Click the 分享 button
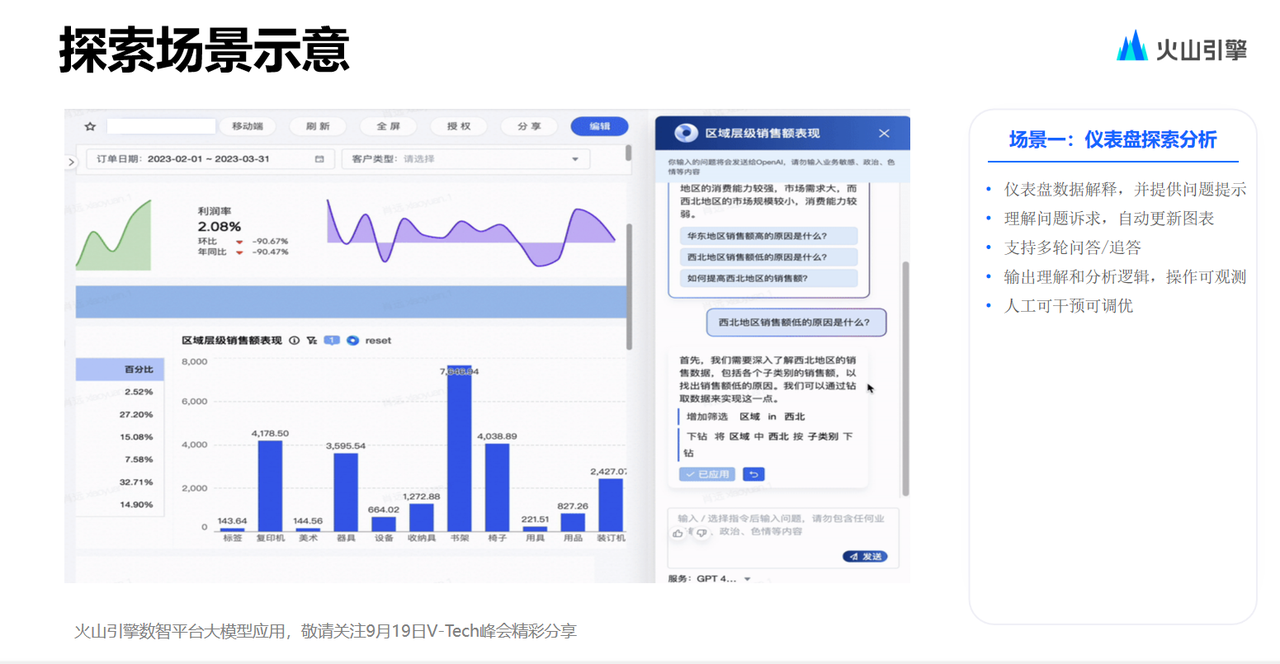The image size is (1280, 664). [529, 127]
